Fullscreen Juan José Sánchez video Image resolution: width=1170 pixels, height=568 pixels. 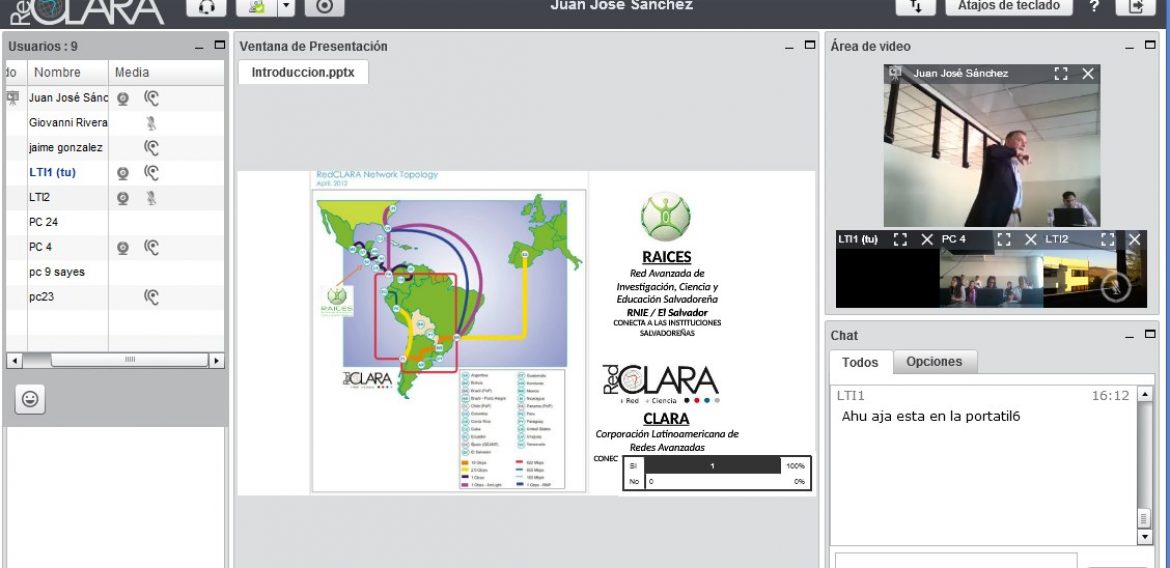(1060, 73)
